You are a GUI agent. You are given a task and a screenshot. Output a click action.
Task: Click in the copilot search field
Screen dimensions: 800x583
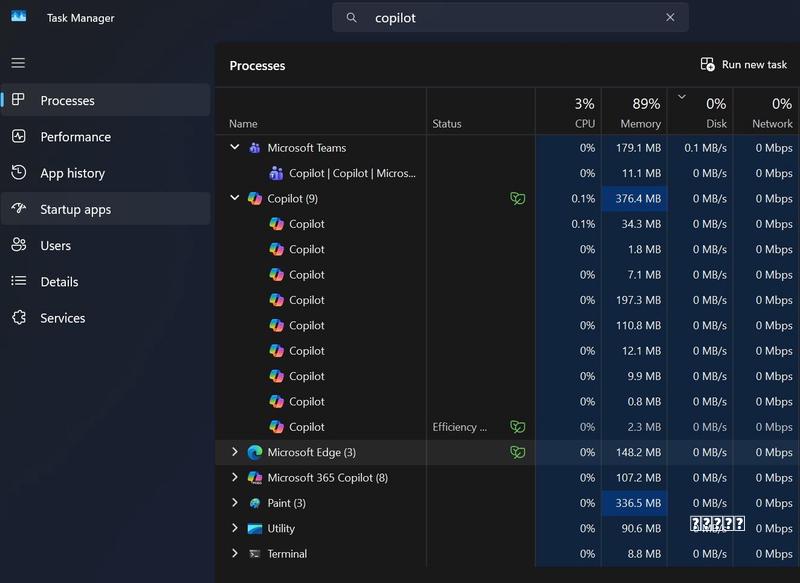510,18
